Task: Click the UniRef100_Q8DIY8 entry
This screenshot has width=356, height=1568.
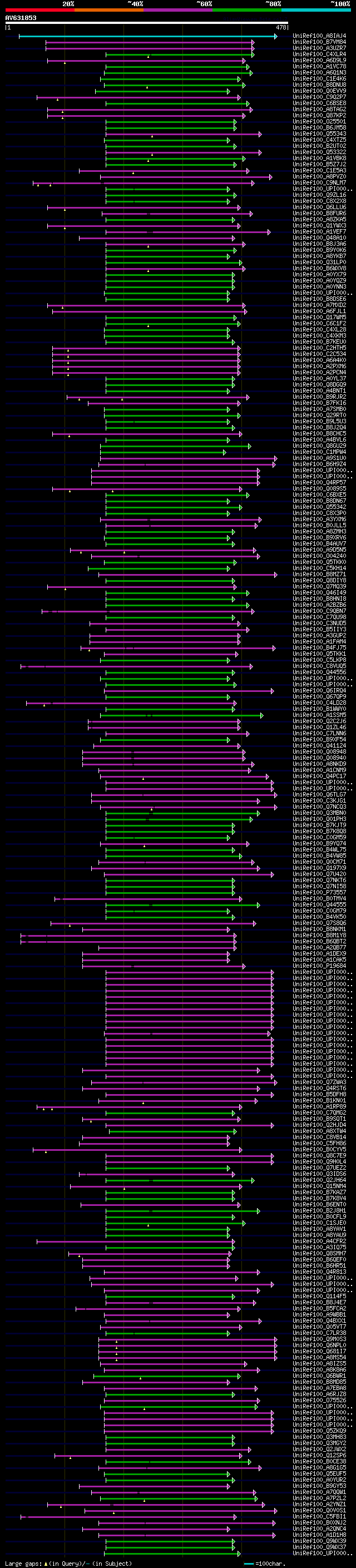Action: (319, 580)
